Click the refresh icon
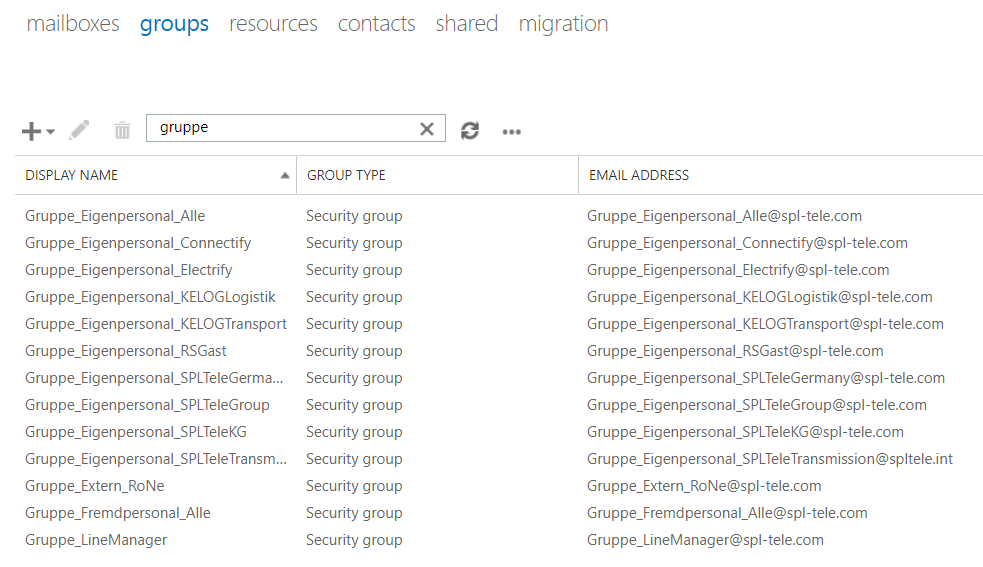Viewport: 983px width, 567px height. pyautogui.click(x=470, y=130)
